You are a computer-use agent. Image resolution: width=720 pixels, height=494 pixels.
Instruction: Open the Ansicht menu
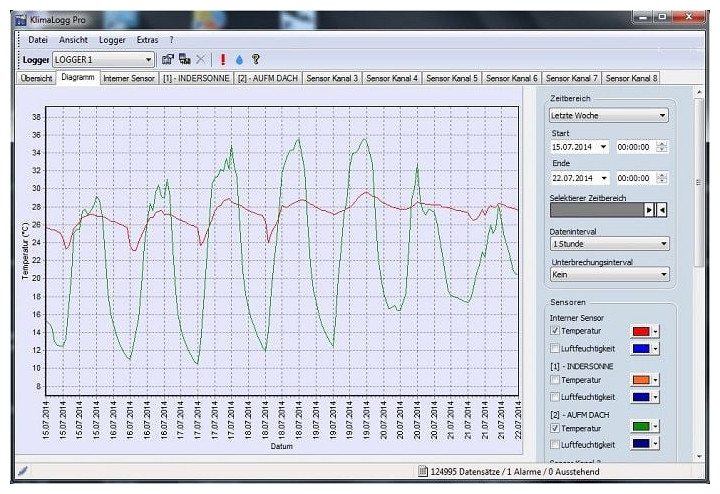(73, 40)
